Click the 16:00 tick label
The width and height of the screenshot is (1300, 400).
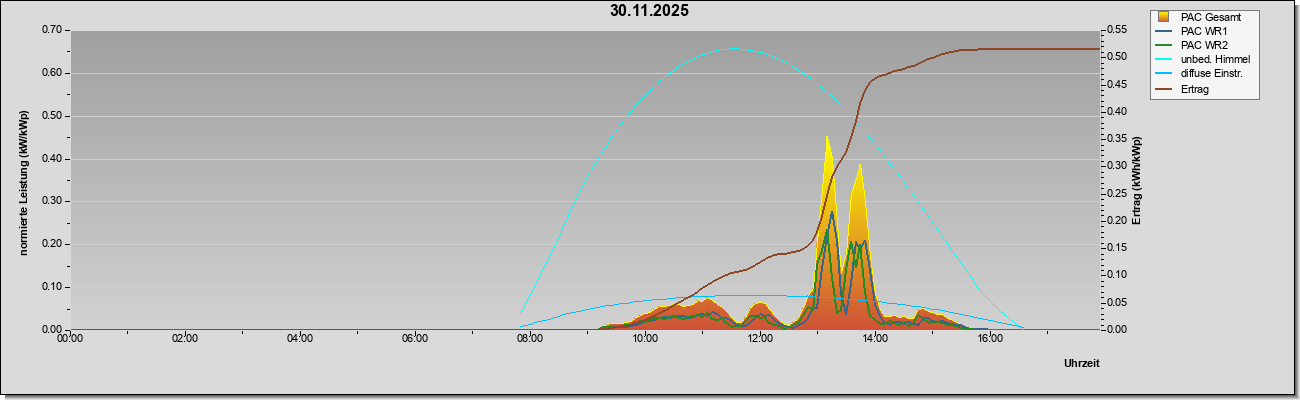(x=990, y=338)
